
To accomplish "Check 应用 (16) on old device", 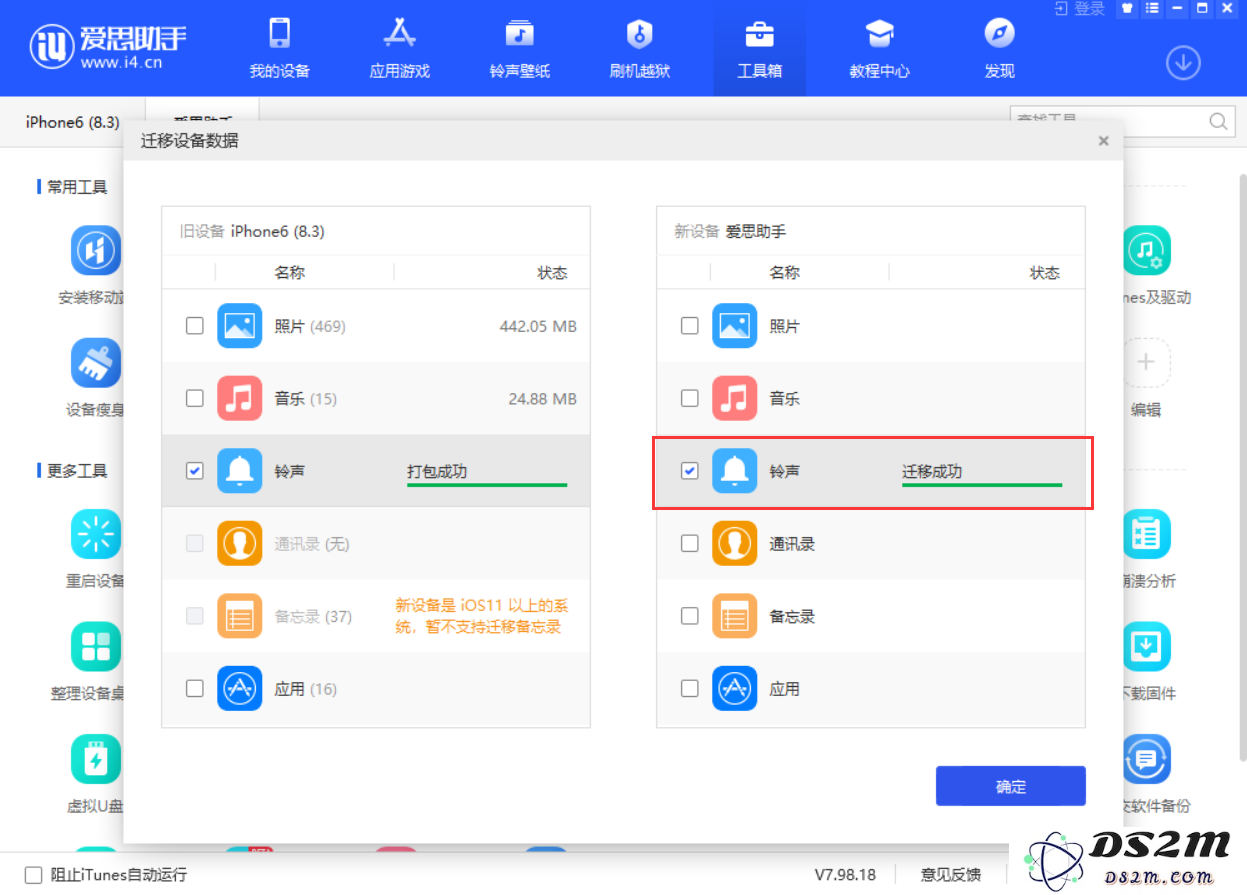I will click(195, 688).
